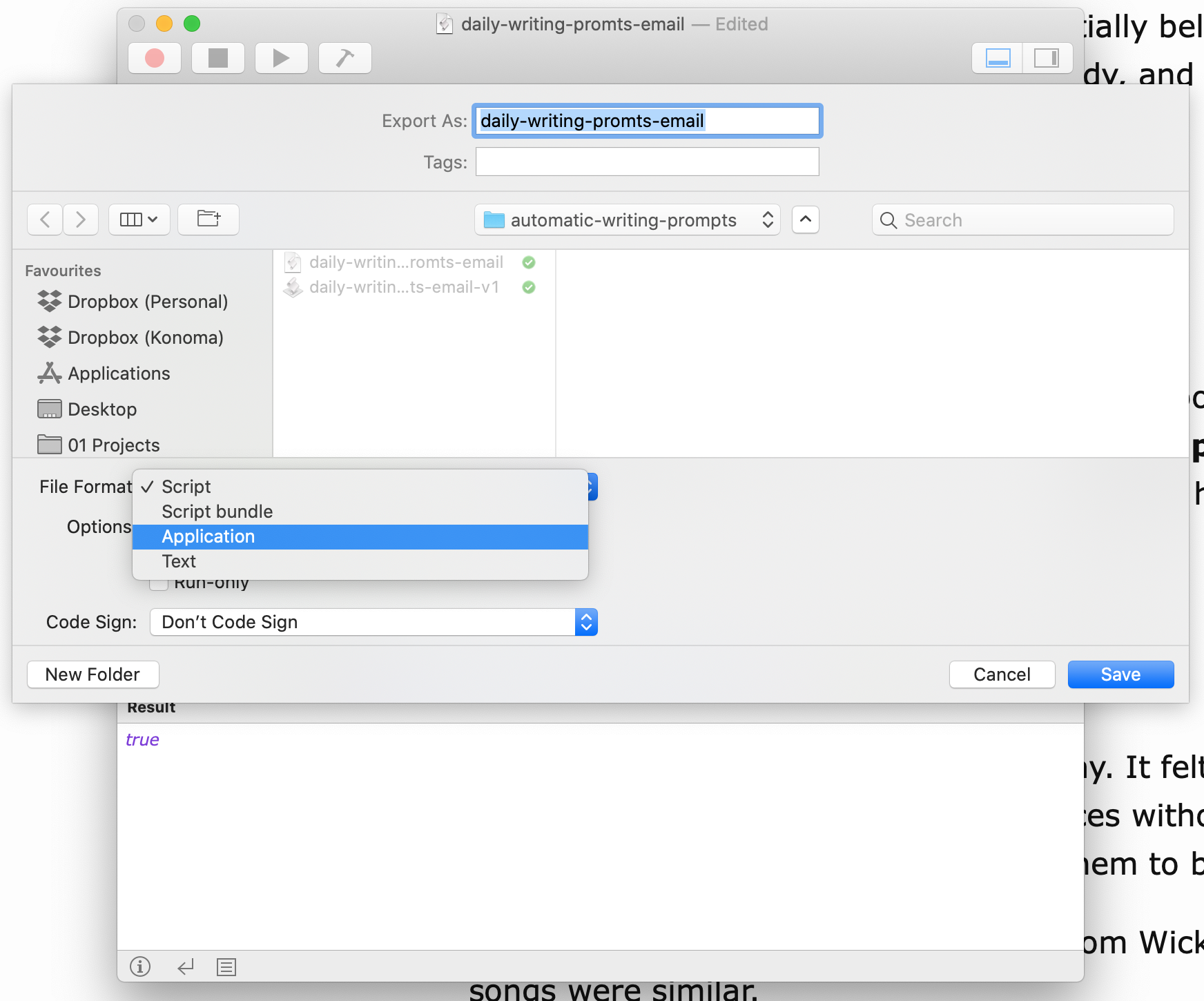Go back with the left chevron button

(45, 220)
